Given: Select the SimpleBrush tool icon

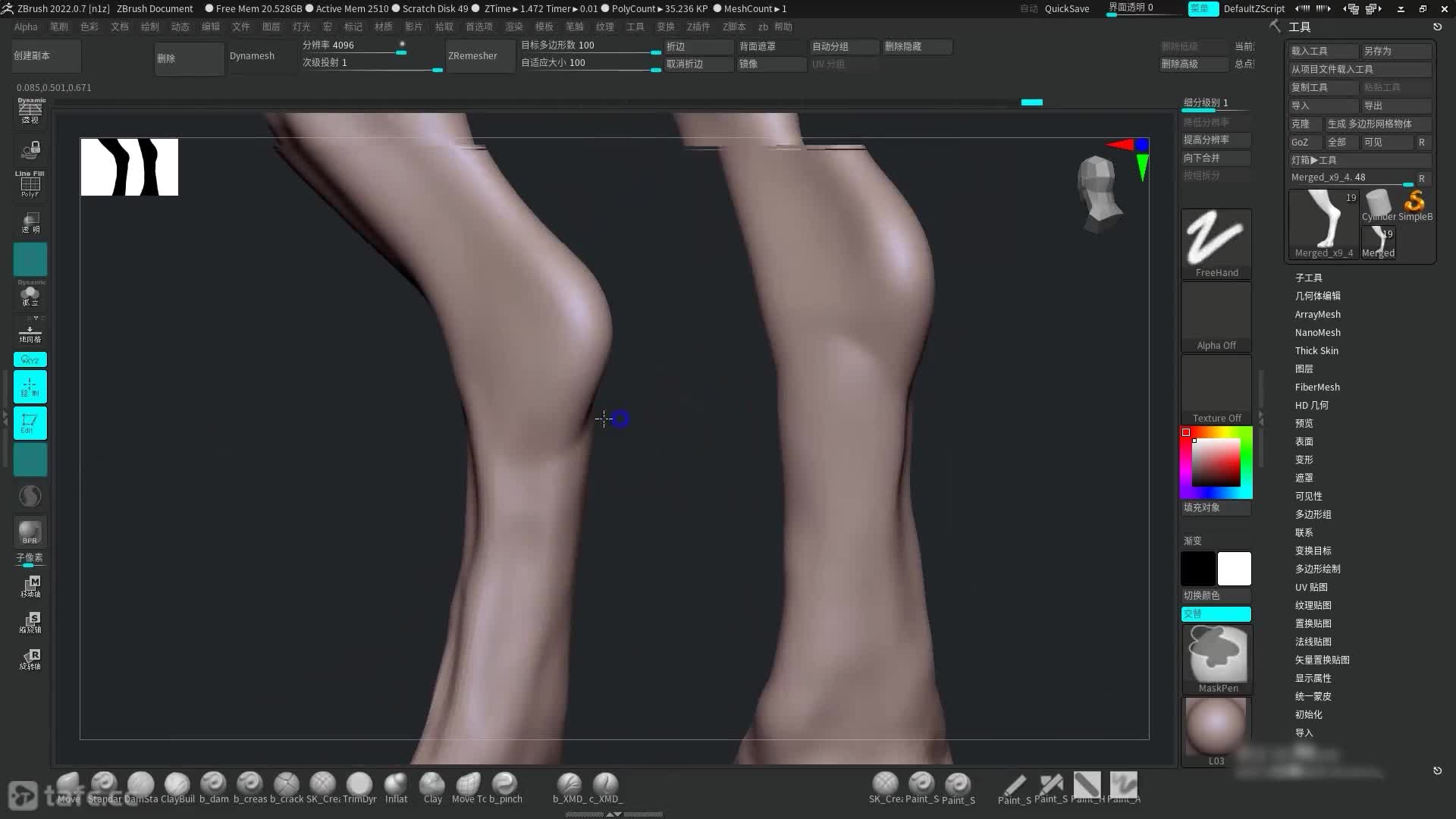Looking at the screenshot, I should coord(1415,206).
